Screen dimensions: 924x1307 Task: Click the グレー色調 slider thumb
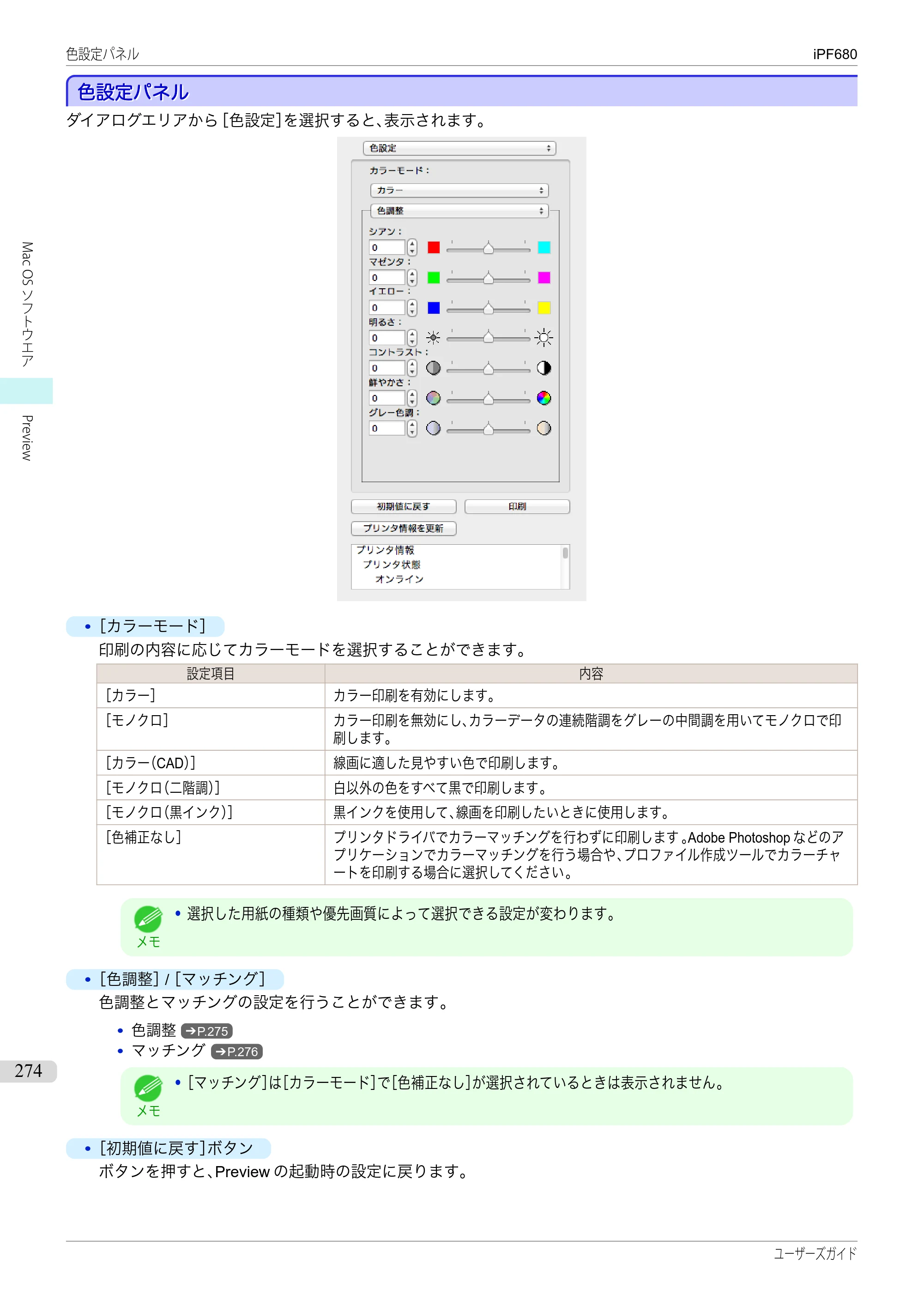click(488, 429)
